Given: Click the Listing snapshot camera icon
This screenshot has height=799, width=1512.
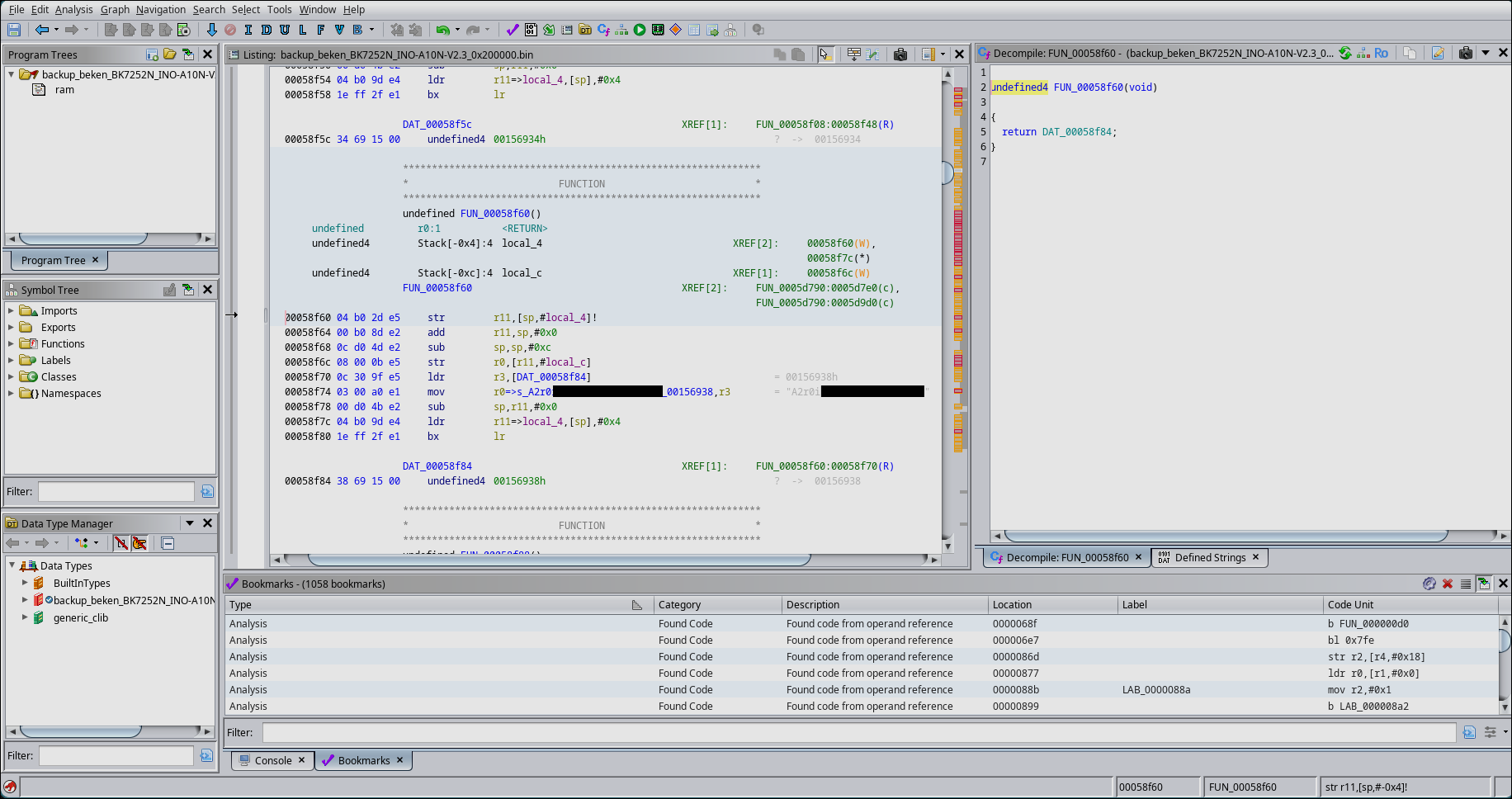Looking at the screenshot, I should pos(900,54).
